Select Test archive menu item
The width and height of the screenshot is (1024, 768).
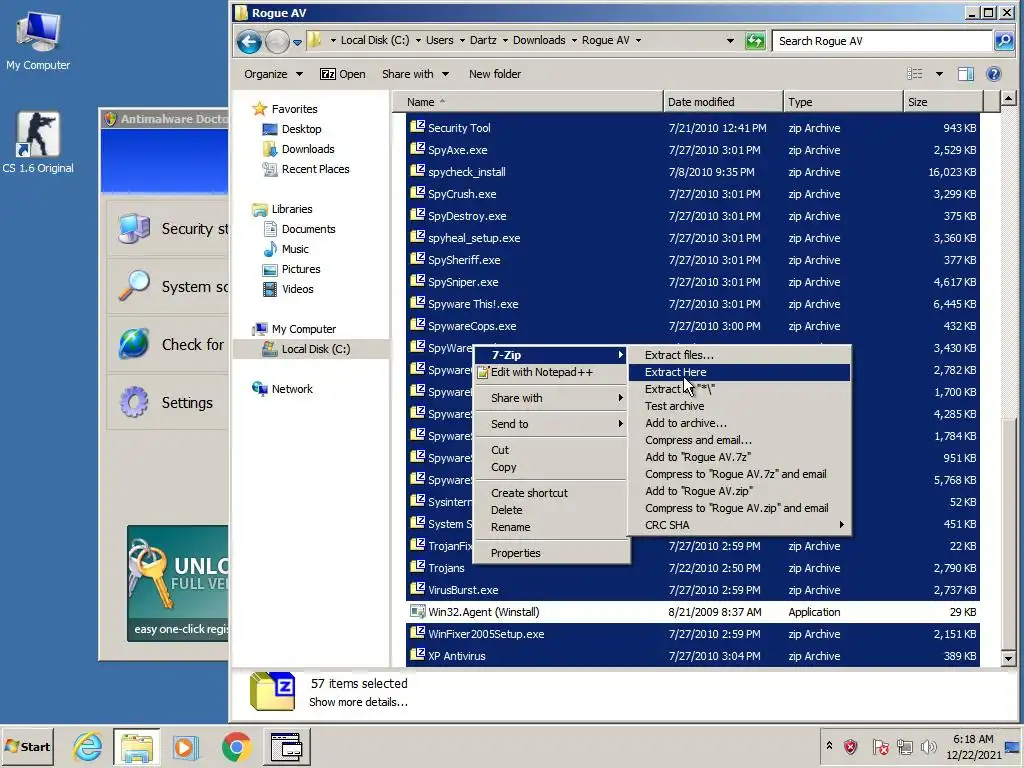739,406
